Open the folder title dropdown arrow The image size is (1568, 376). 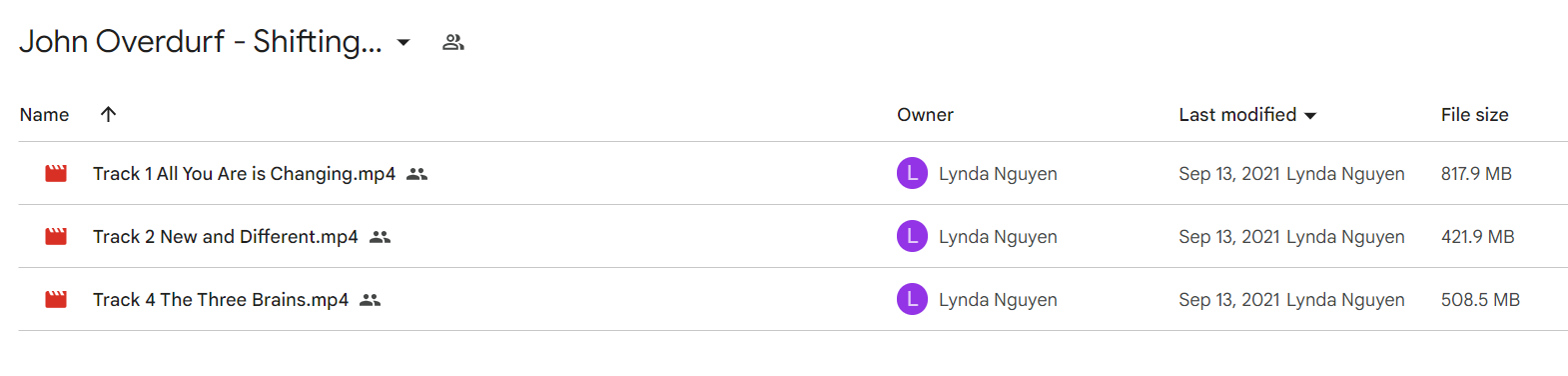(403, 42)
